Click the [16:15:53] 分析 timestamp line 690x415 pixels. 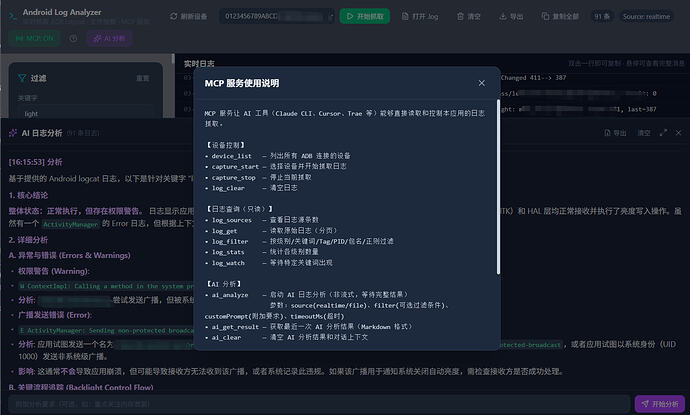pyautogui.click(x=36, y=162)
